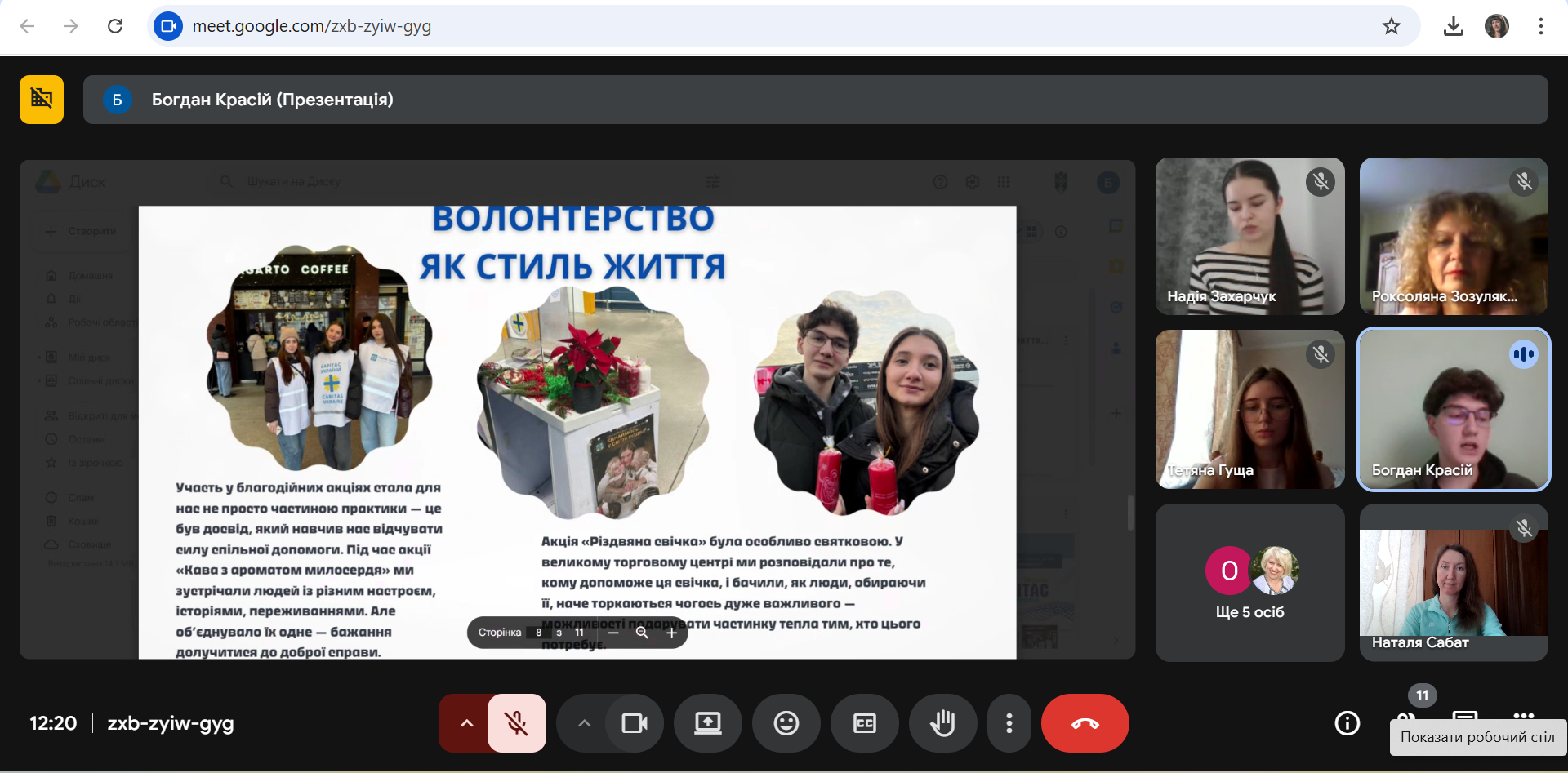Expand audio settings chevron next to microphone
This screenshot has width=1568, height=773.
(x=466, y=723)
